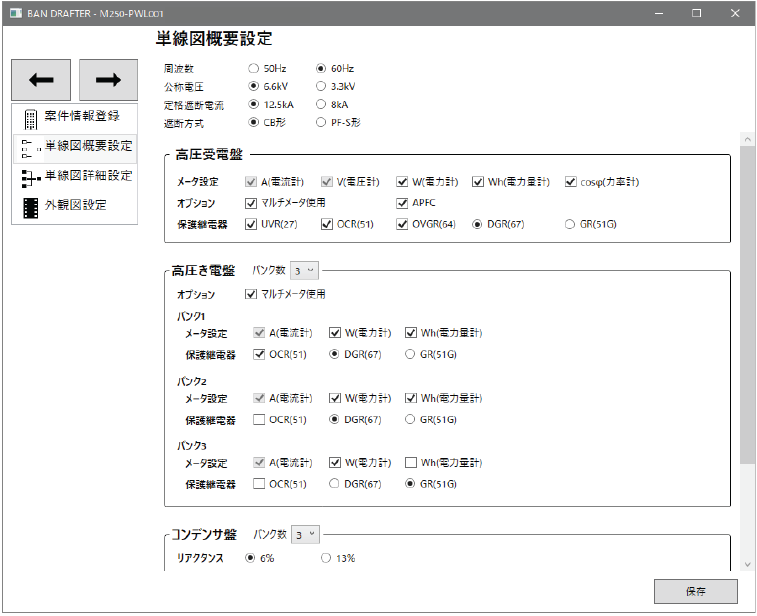This screenshot has height=616, width=757.
Task: Select the 50Hz frequency option
Action: (253, 69)
